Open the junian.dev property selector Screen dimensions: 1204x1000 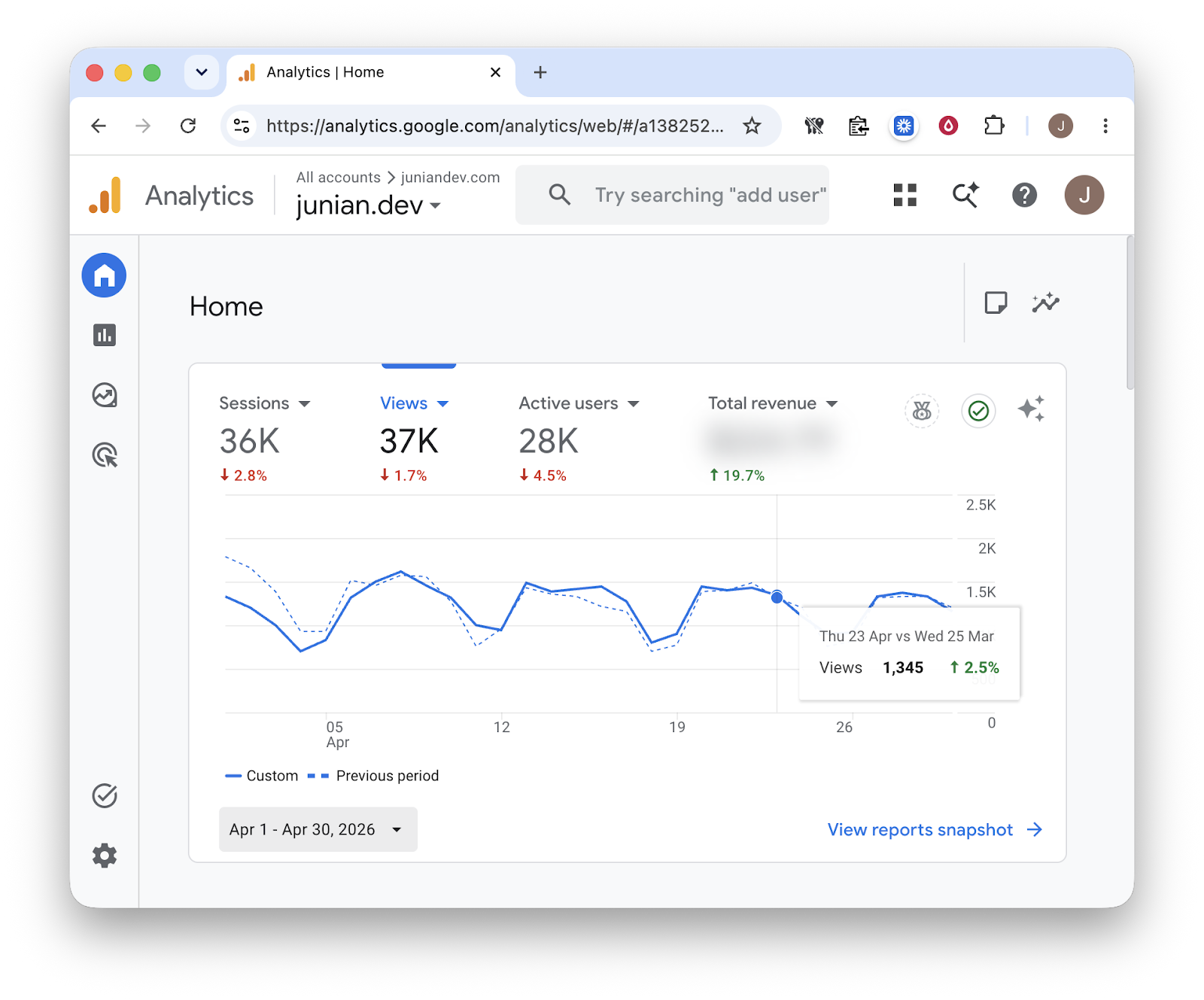pos(368,205)
